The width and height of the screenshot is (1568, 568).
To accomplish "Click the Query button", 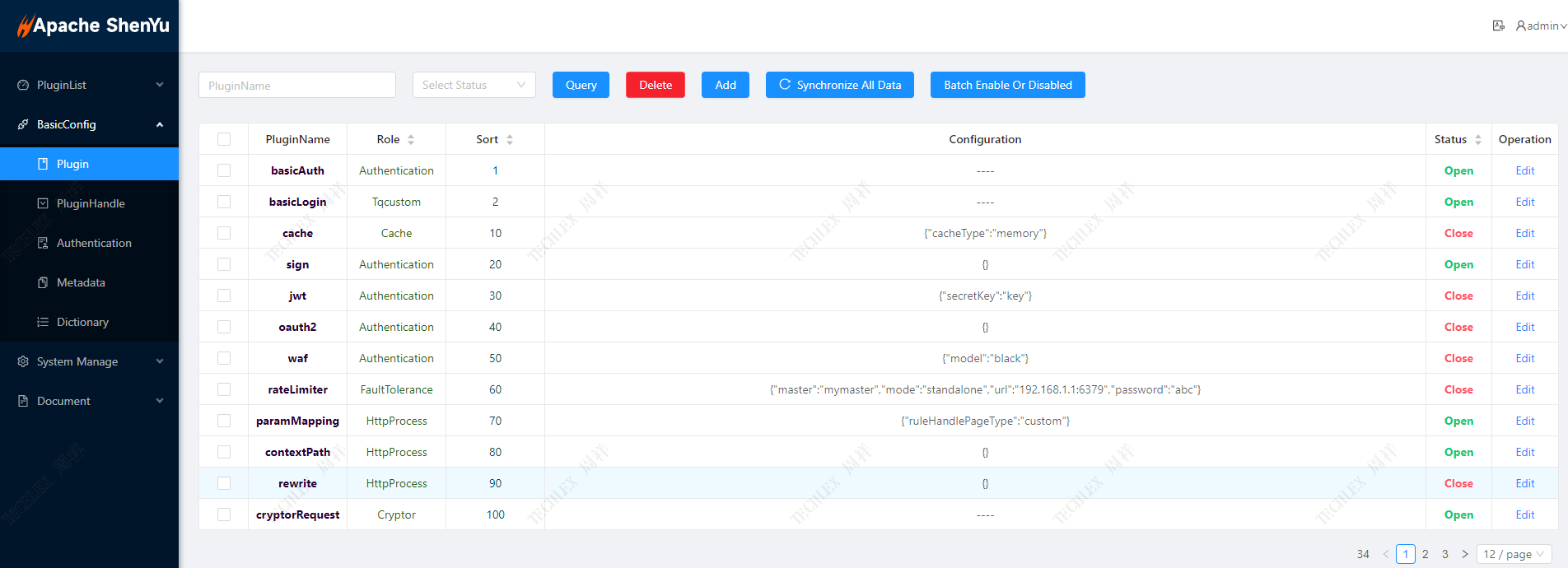I will click(x=581, y=85).
